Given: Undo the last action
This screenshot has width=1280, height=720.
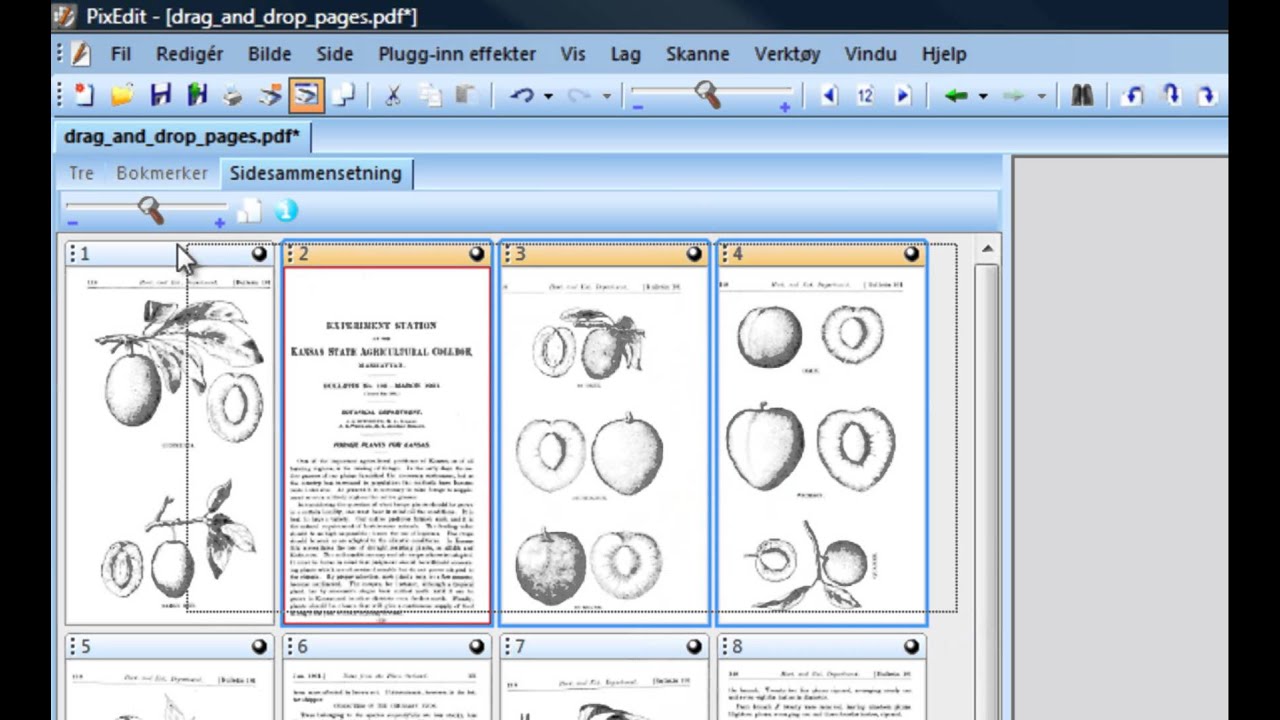Looking at the screenshot, I should point(522,96).
